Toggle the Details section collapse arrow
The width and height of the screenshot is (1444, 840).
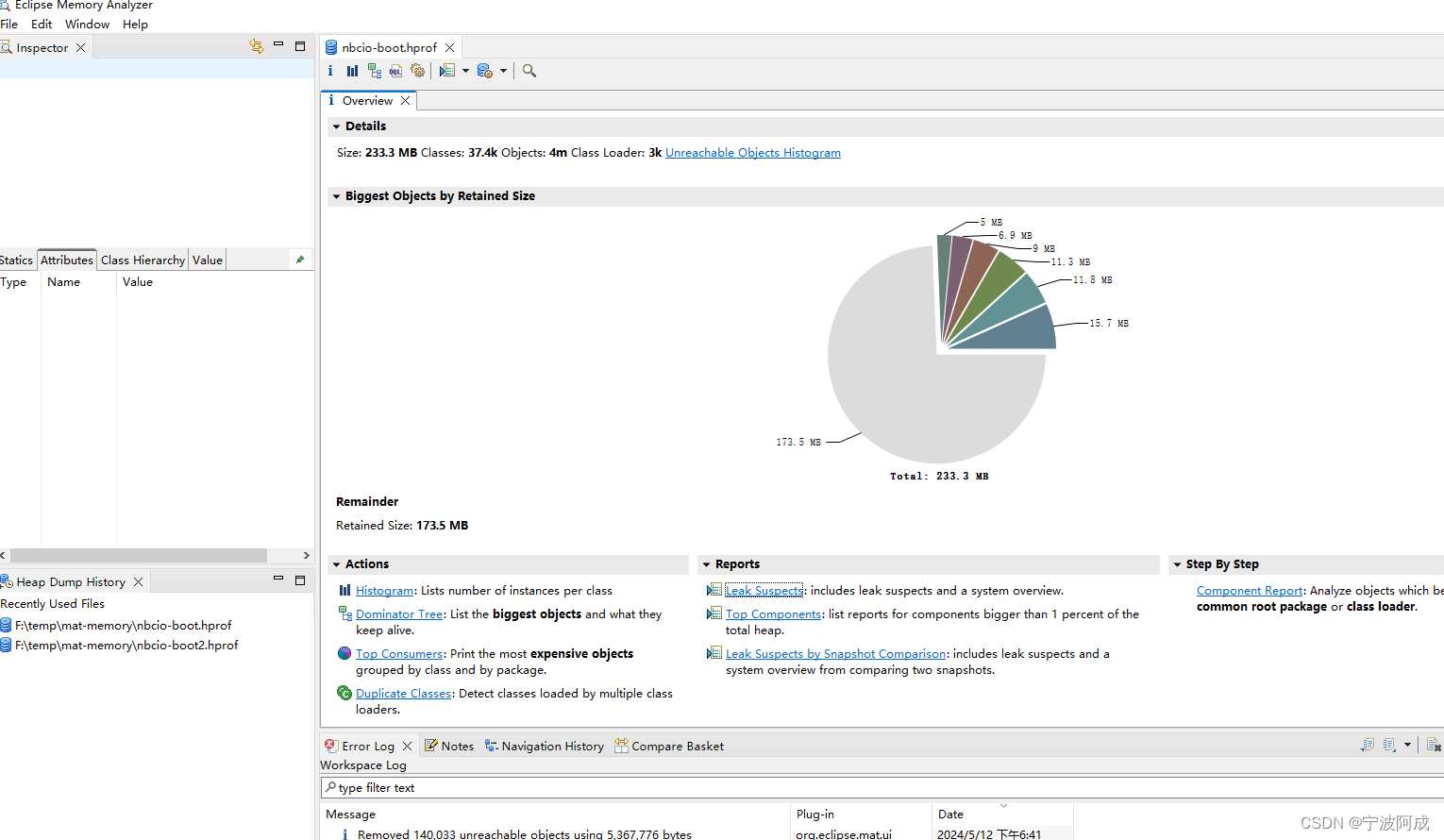point(337,126)
